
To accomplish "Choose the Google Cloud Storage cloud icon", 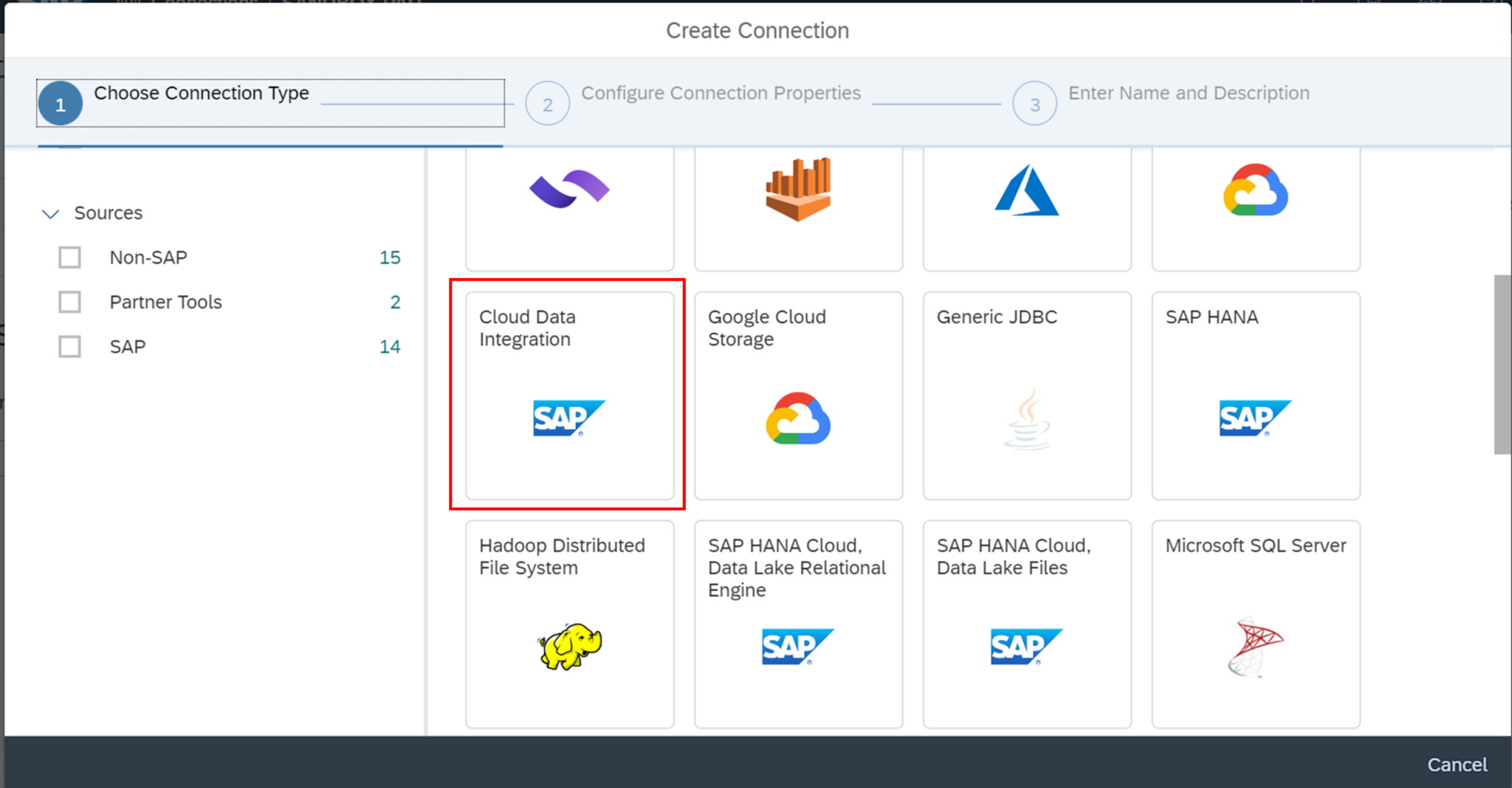I will pos(798,418).
